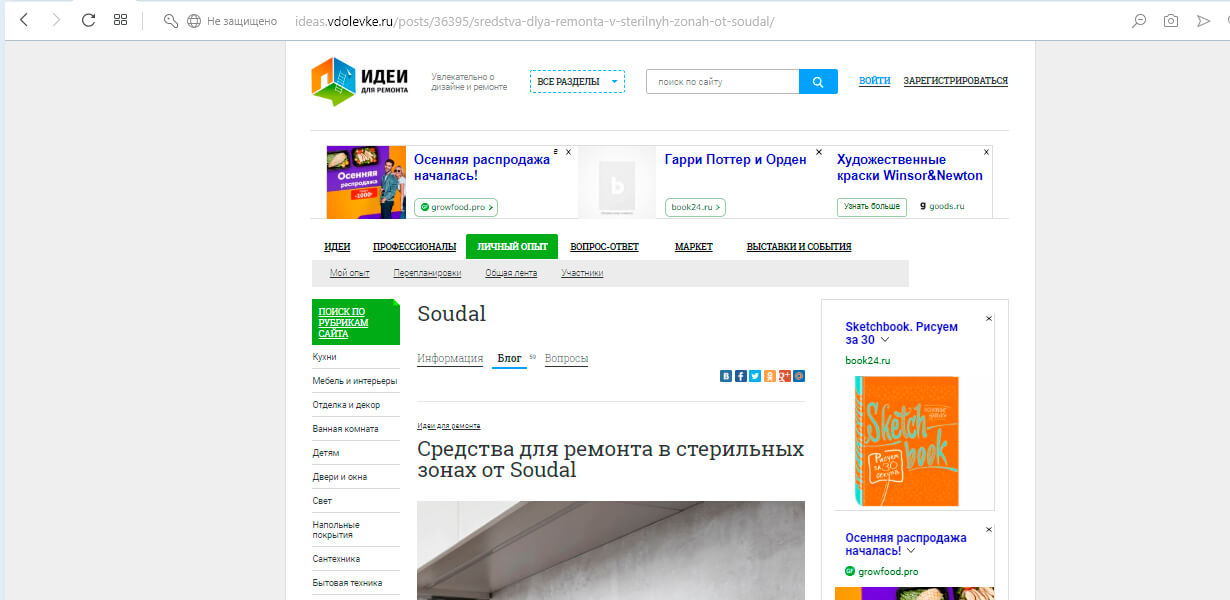1230x600 pixels.
Task: Click the Soudal heading text
Action: point(451,314)
